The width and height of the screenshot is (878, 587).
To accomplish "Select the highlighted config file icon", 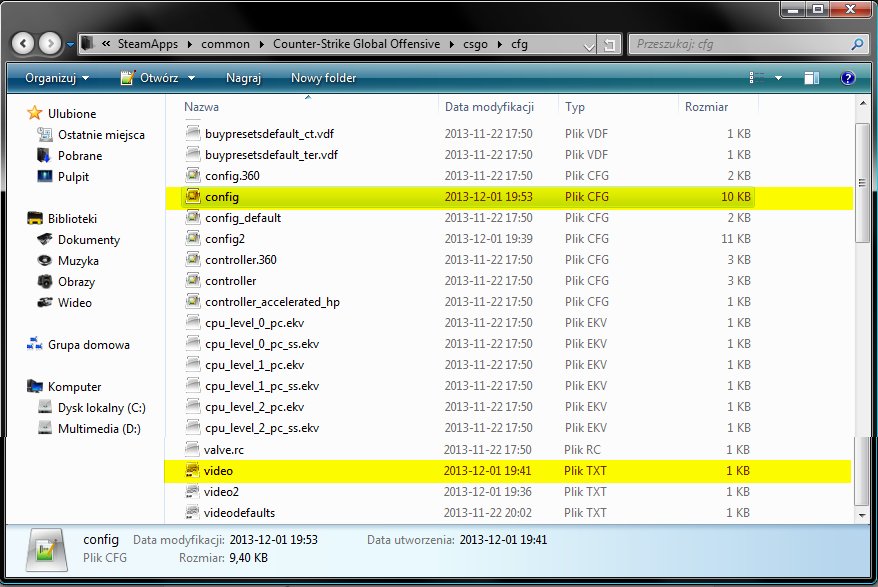I will pos(193,196).
